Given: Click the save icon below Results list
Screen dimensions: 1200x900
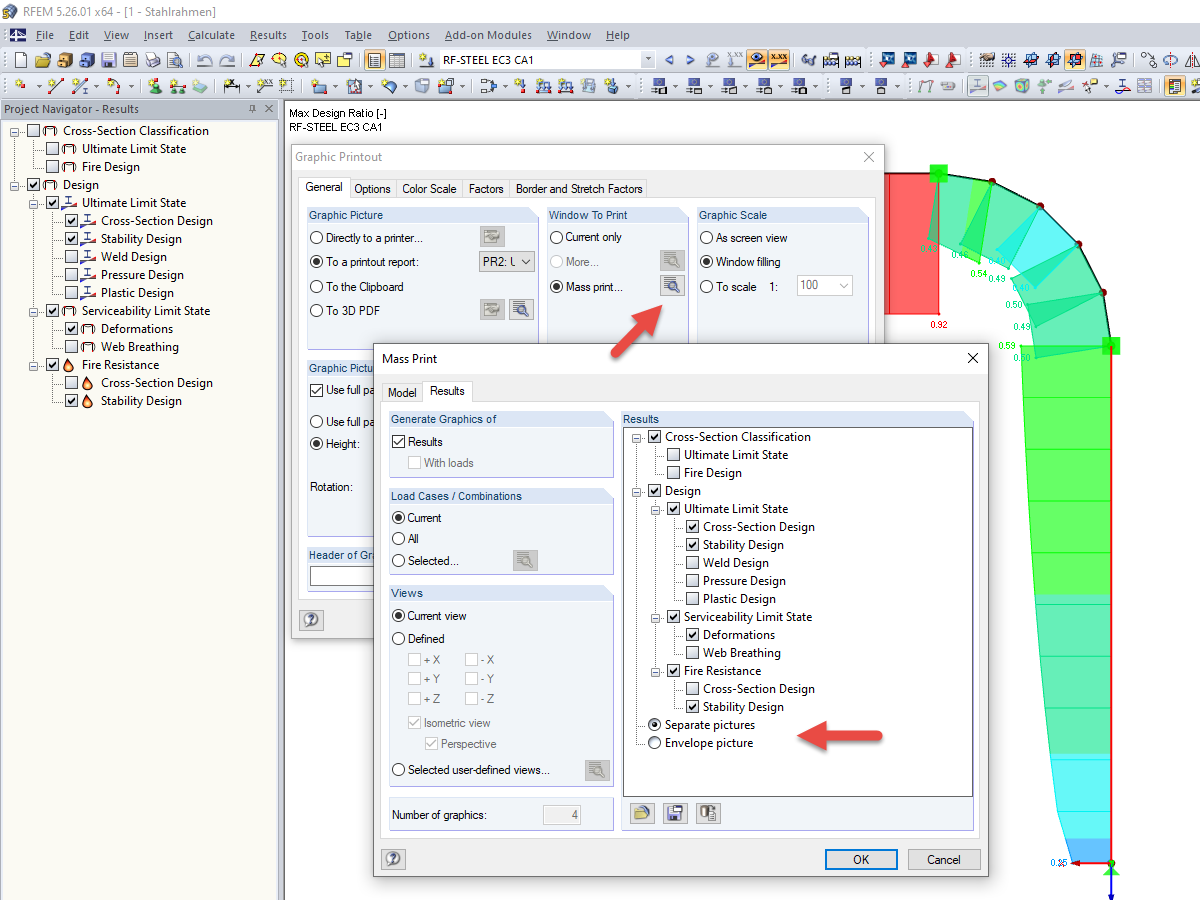Looking at the screenshot, I should click(675, 813).
